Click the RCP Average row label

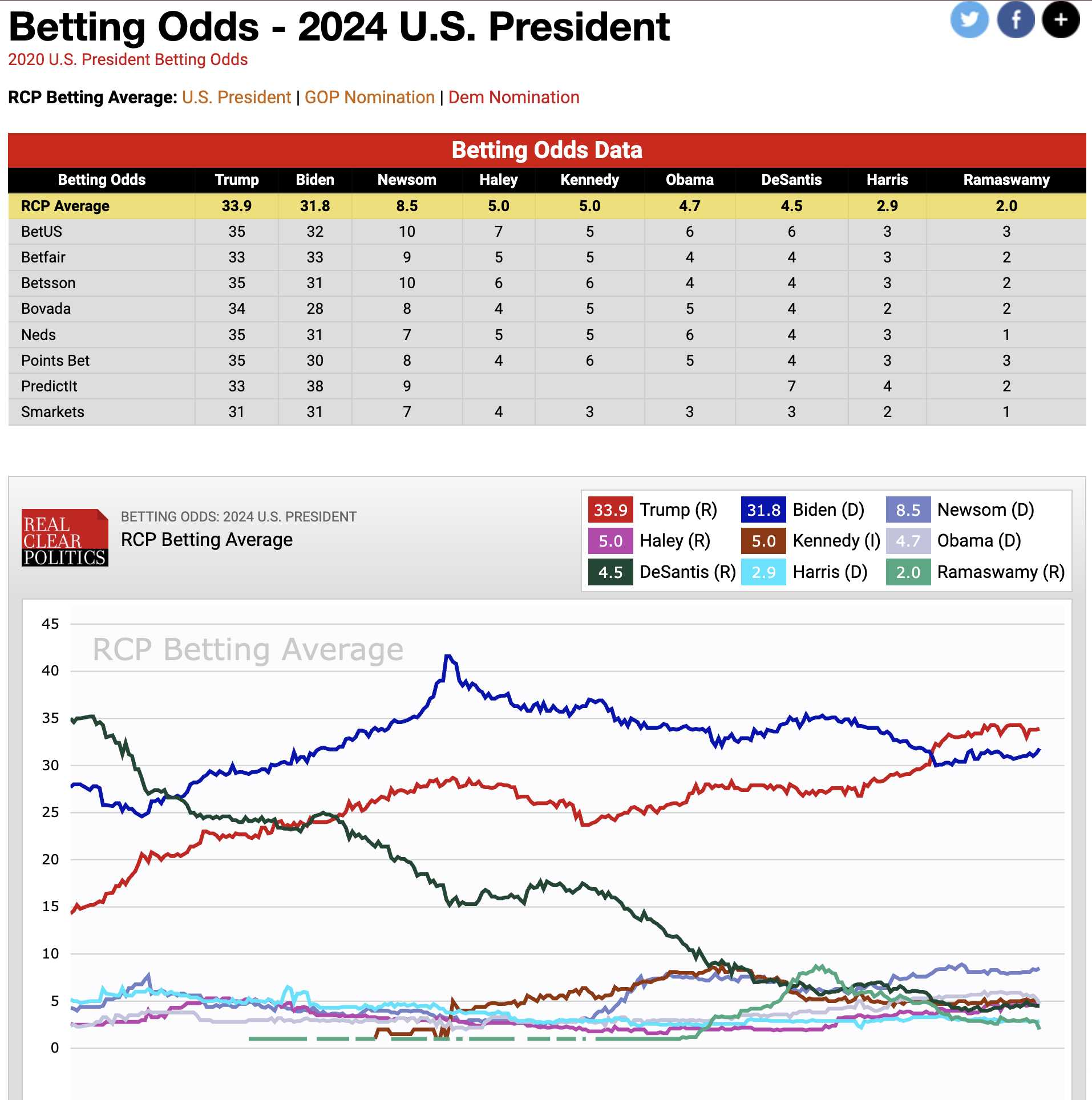click(65, 206)
